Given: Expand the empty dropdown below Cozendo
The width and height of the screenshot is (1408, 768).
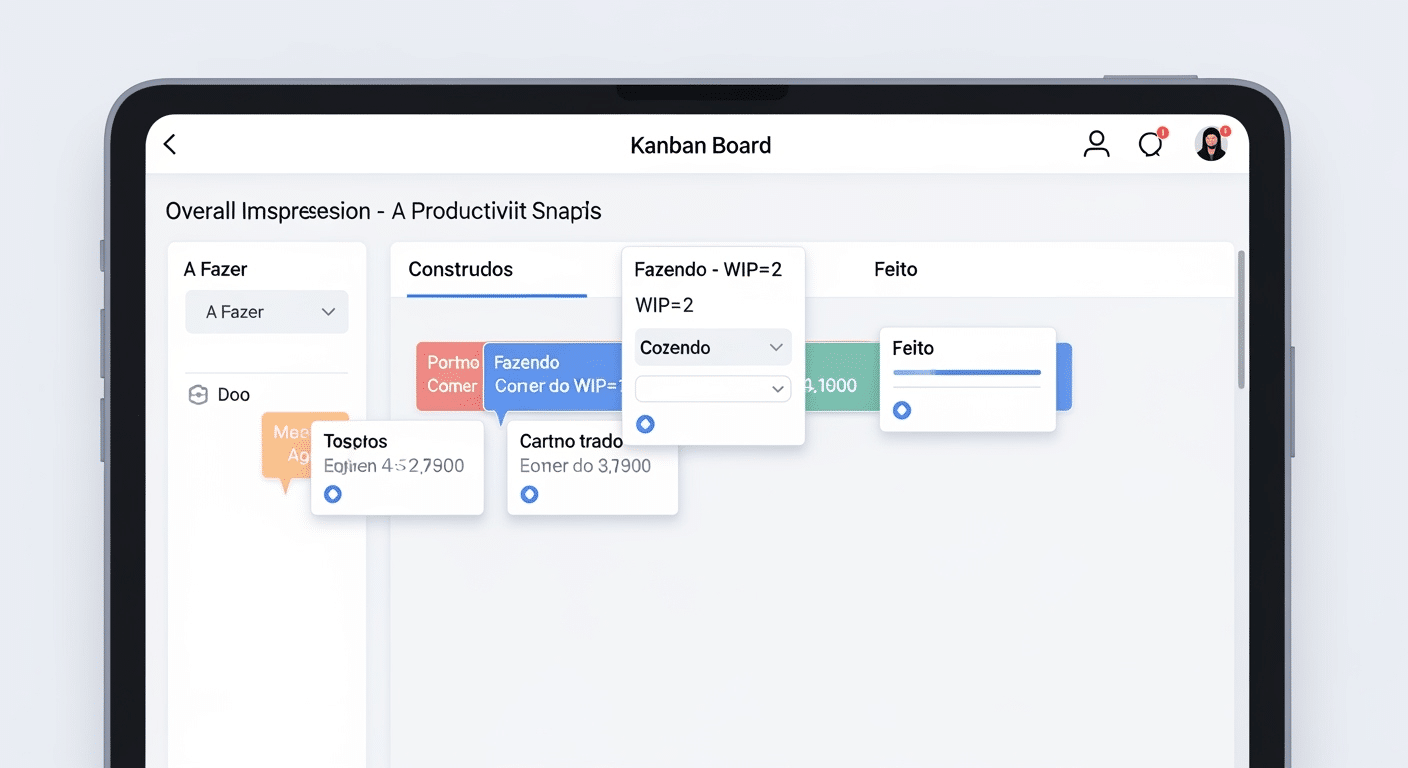Looking at the screenshot, I should coord(712,389).
